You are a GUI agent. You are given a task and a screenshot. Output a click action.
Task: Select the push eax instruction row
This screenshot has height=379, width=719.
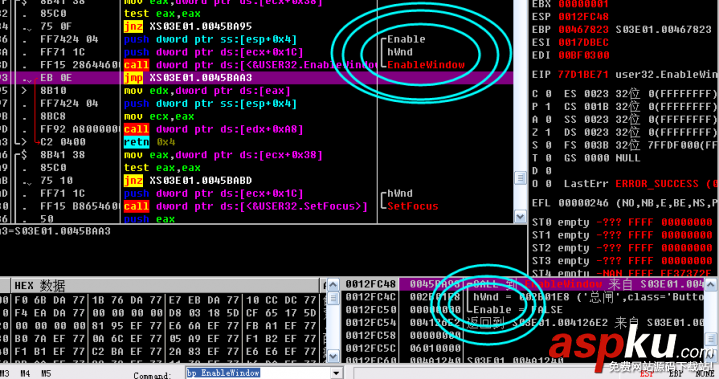(149, 219)
